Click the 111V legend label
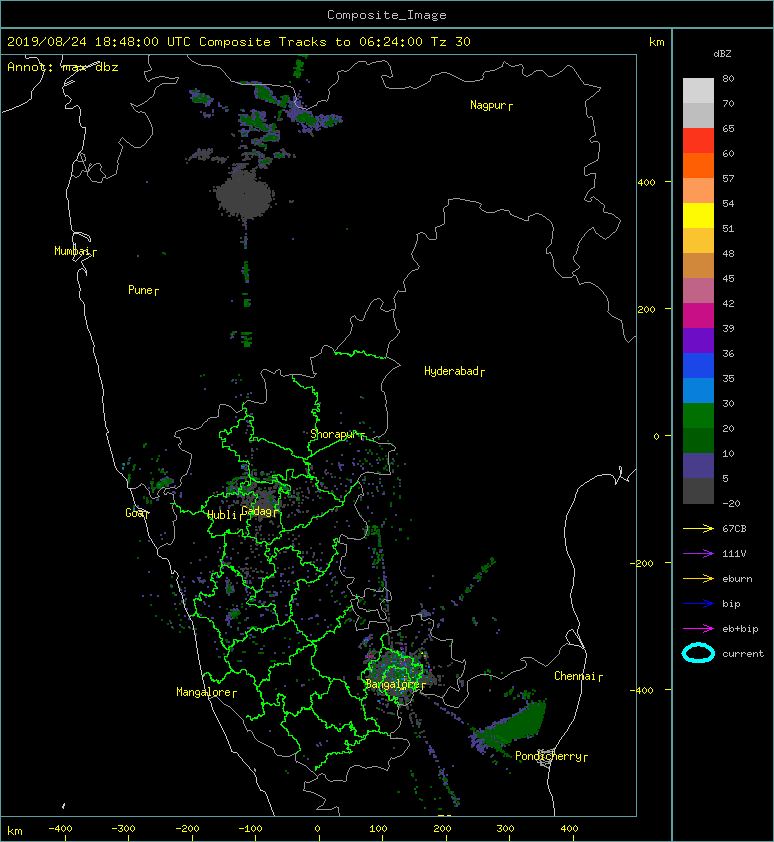Screen dimensions: 774x842 734,554
